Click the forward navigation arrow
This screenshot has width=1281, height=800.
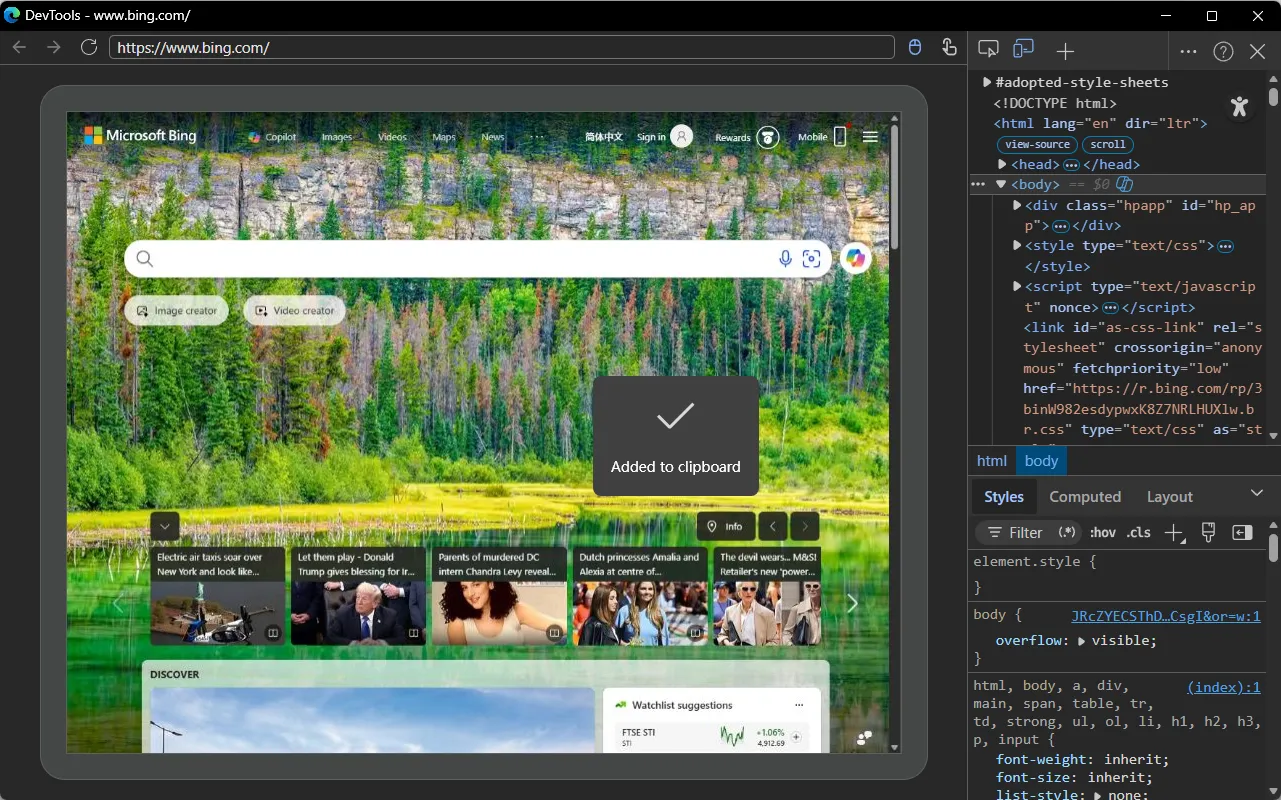coord(54,48)
